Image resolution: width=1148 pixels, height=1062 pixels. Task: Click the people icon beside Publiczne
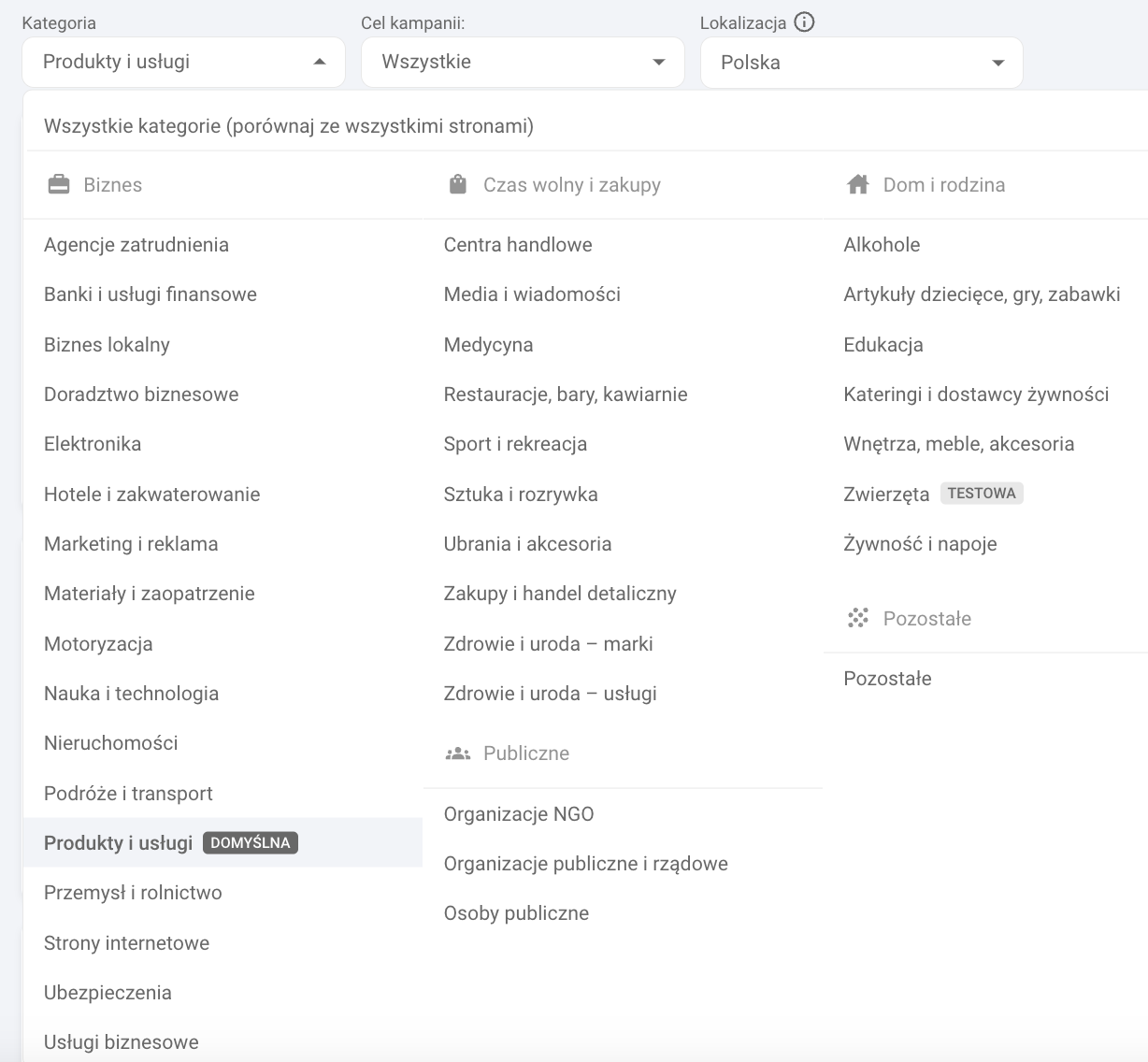[x=458, y=753]
